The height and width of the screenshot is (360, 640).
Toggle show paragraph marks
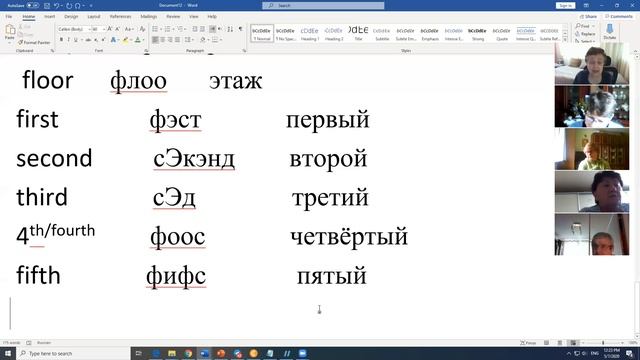240,29
